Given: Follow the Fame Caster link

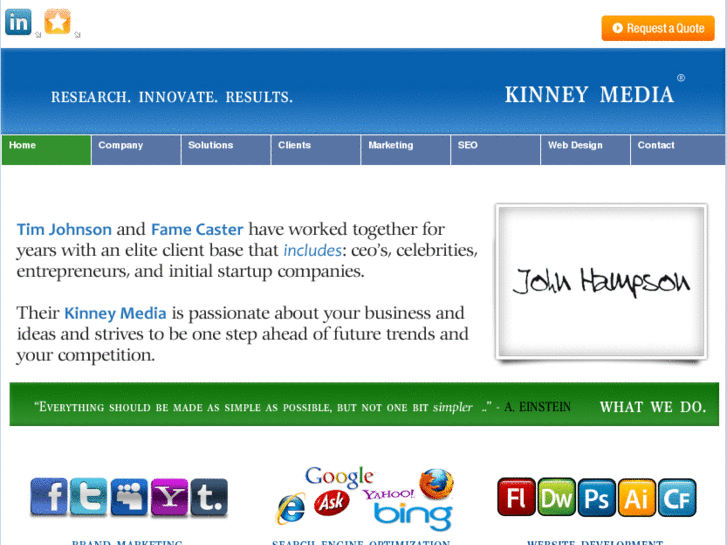Looking at the screenshot, I should pyautogui.click(x=197, y=230).
